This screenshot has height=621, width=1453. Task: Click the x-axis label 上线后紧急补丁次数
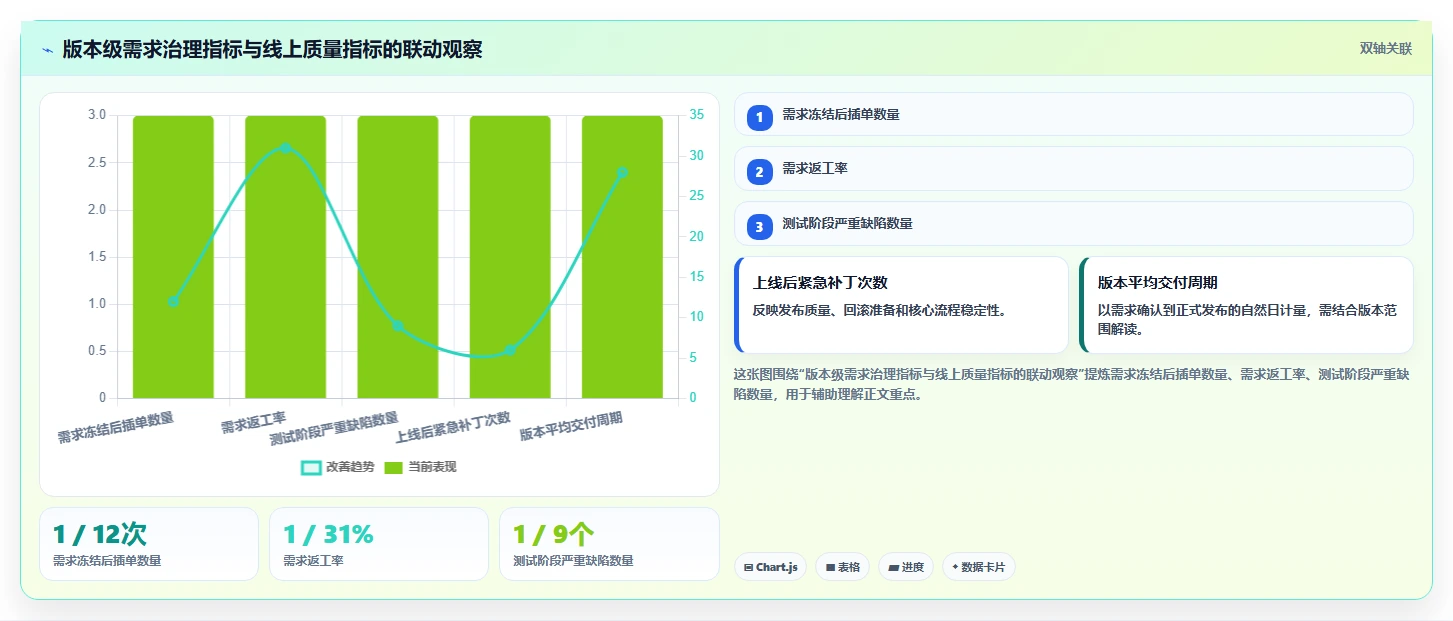click(453, 428)
